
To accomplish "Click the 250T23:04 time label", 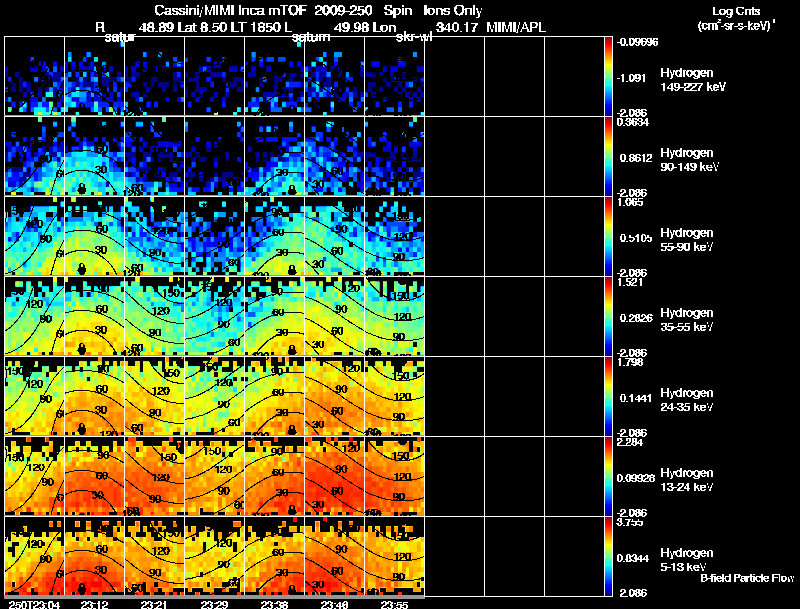I will [x=34, y=604].
